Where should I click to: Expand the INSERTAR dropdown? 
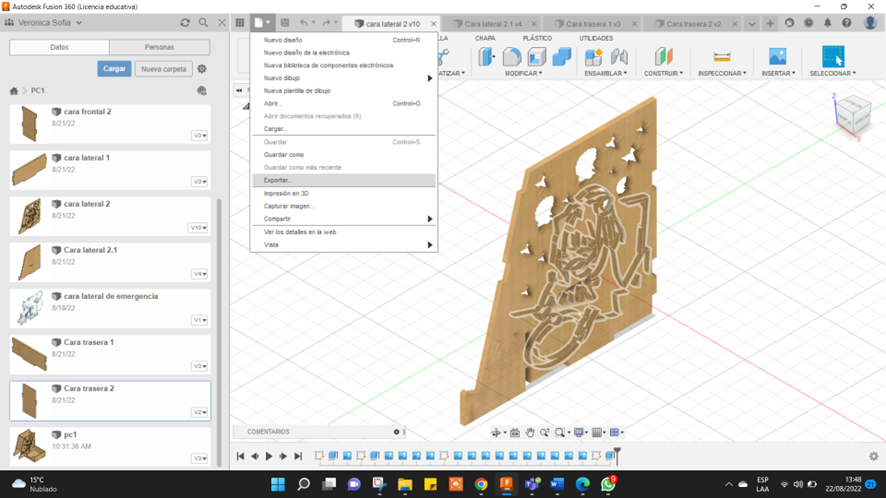click(x=778, y=73)
